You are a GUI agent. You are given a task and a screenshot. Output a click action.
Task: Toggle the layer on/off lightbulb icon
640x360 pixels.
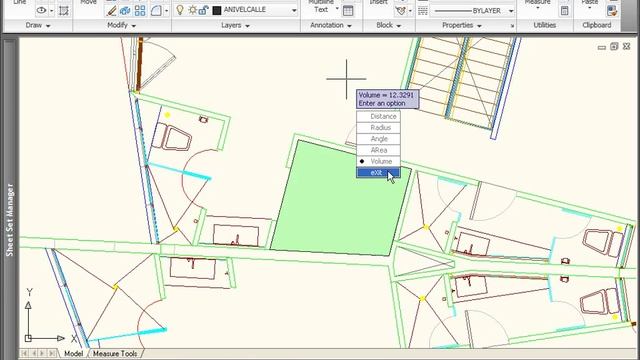coord(180,10)
